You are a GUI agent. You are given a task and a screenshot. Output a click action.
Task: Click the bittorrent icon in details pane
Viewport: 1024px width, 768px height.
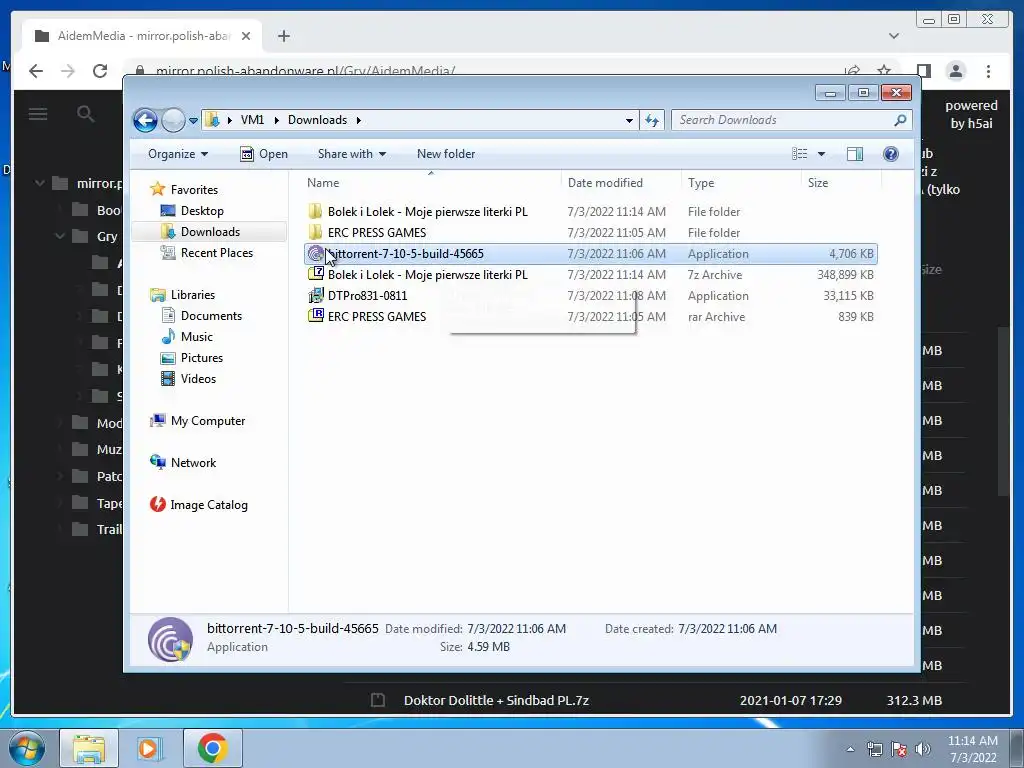[170, 639]
